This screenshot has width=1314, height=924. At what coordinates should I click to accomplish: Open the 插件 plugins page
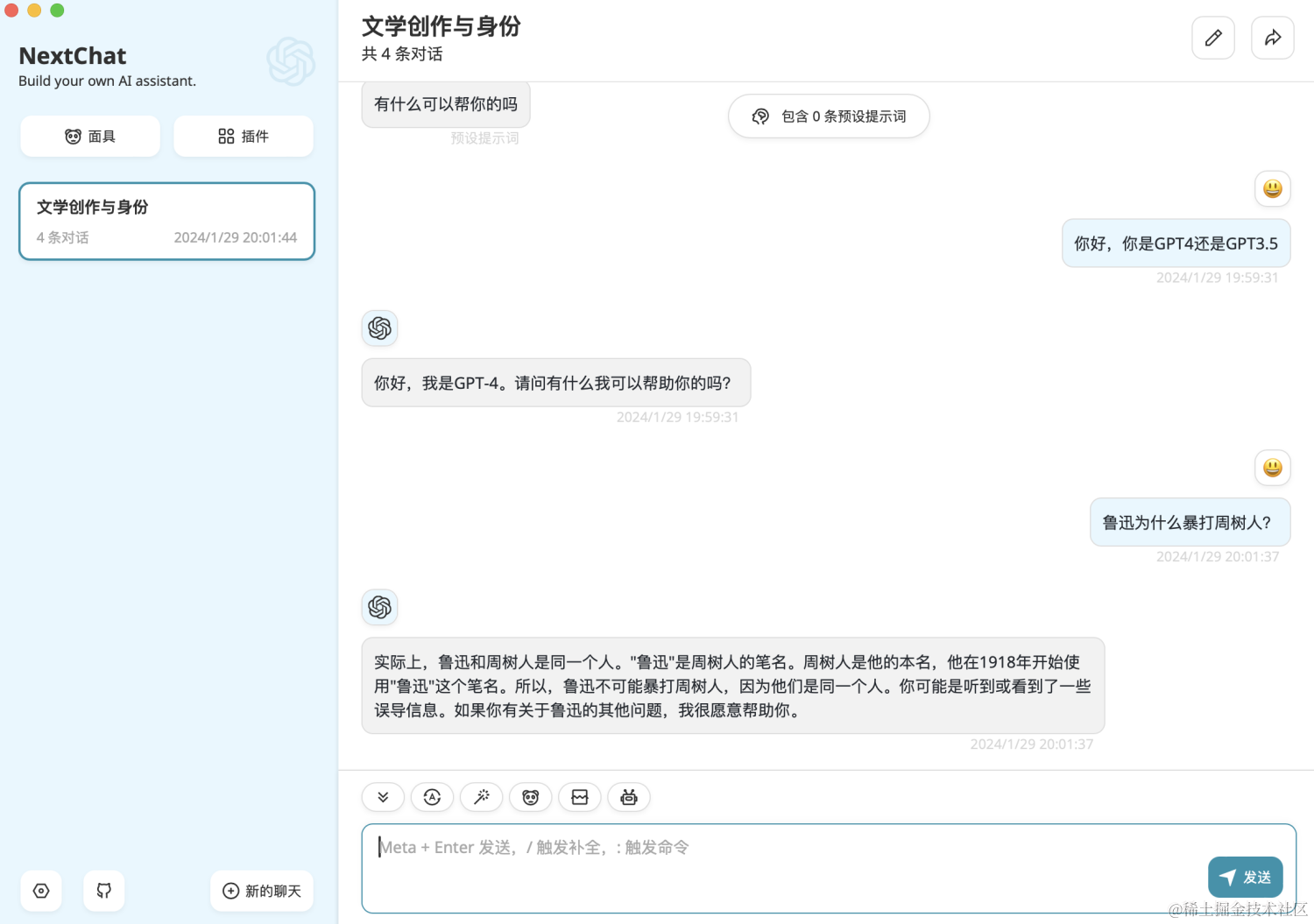pyautogui.click(x=244, y=137)
